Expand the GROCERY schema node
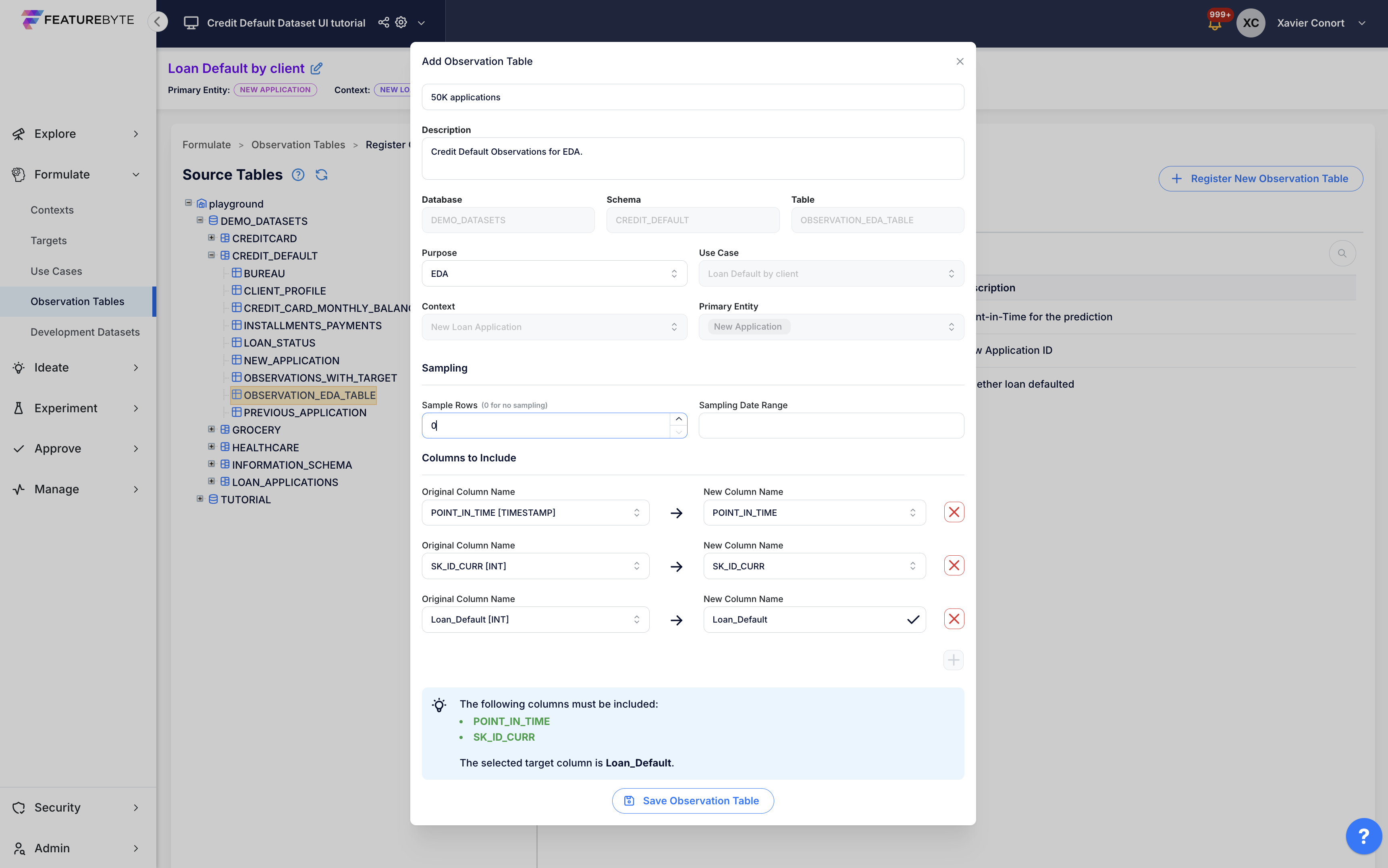This screenshot has width=1388, height=868. [211, 430]
